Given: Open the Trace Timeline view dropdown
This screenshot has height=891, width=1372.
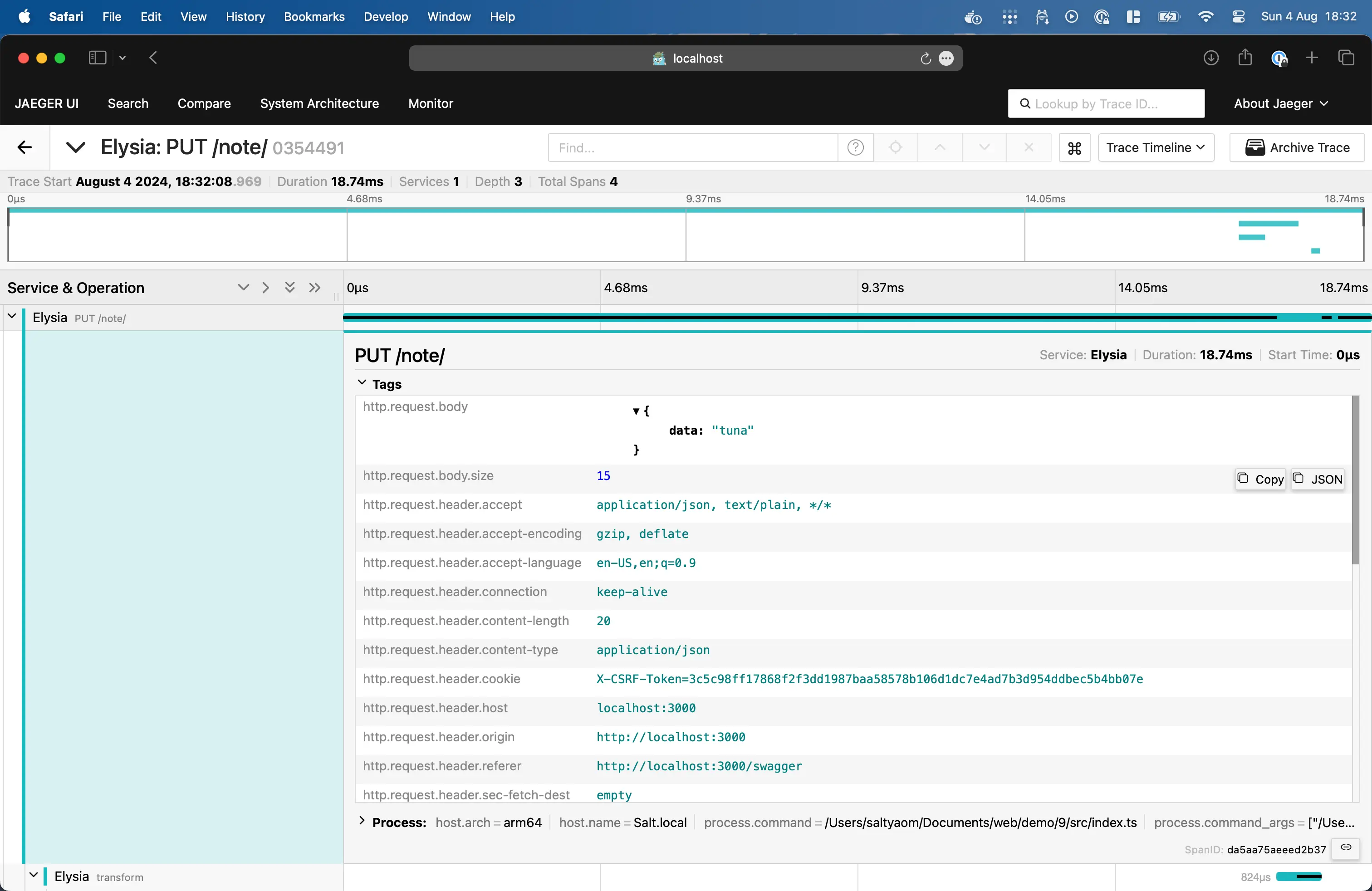Looking at the screenshot, I should click(x=1155, y=148).
